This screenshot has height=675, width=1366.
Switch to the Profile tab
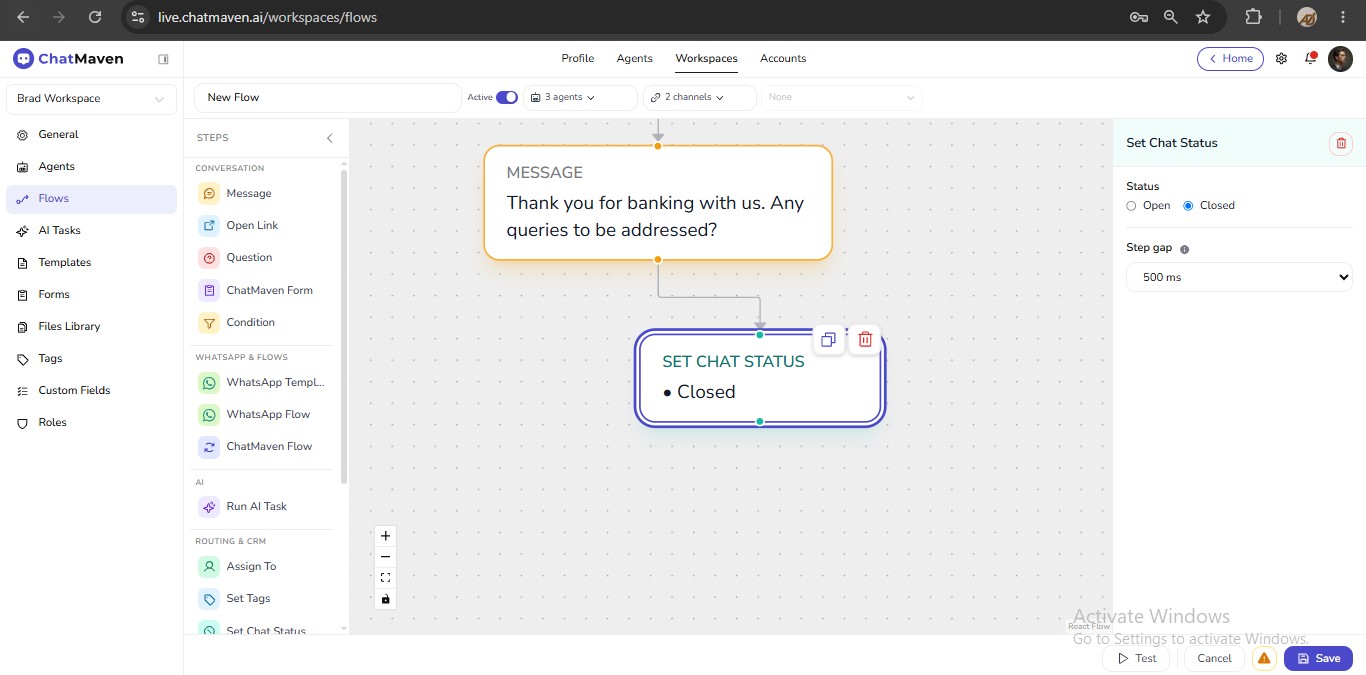click(578, 59)
